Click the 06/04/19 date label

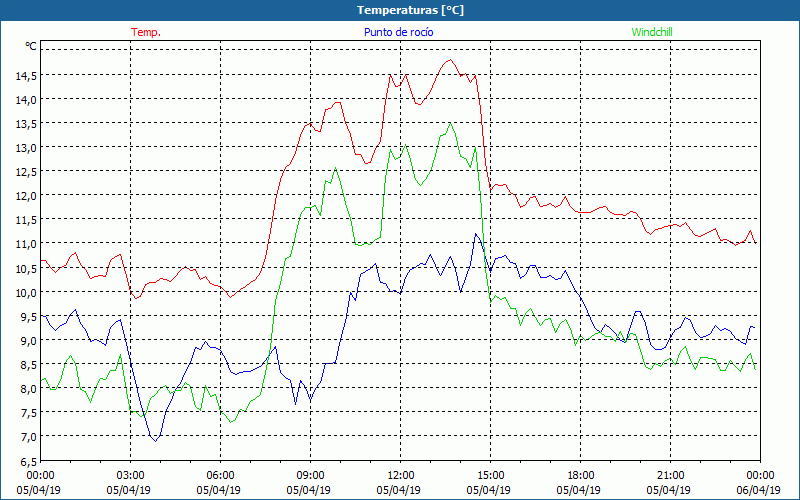[x=759, y=490]
